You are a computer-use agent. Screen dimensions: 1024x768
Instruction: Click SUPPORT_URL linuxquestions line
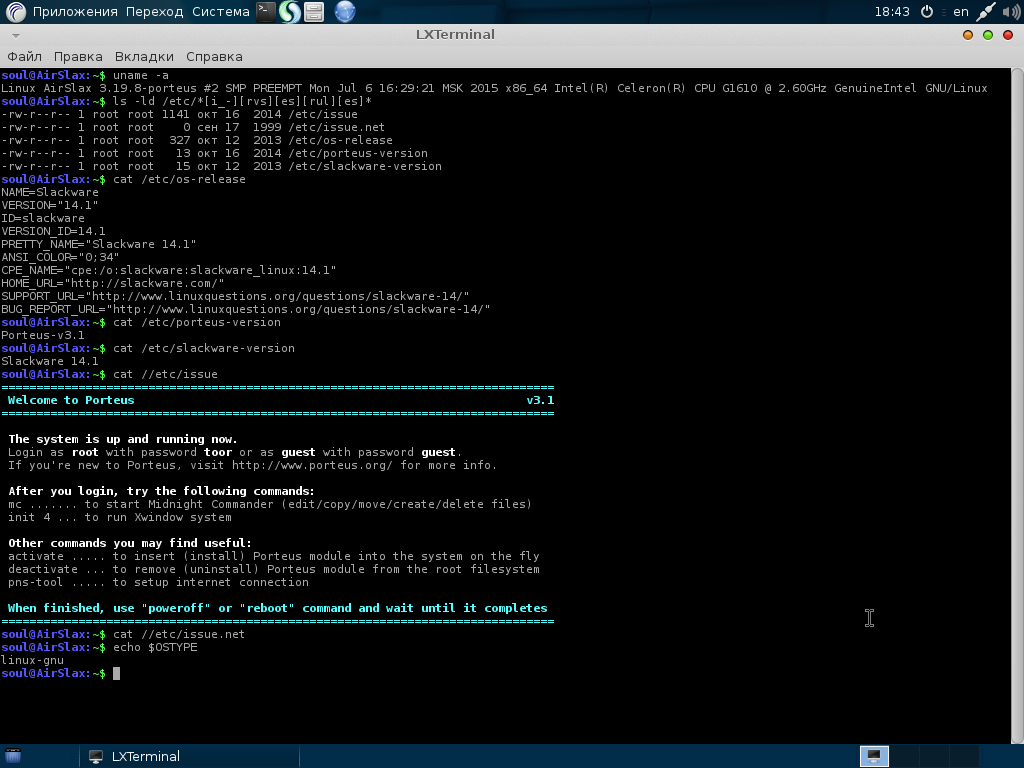235,296
